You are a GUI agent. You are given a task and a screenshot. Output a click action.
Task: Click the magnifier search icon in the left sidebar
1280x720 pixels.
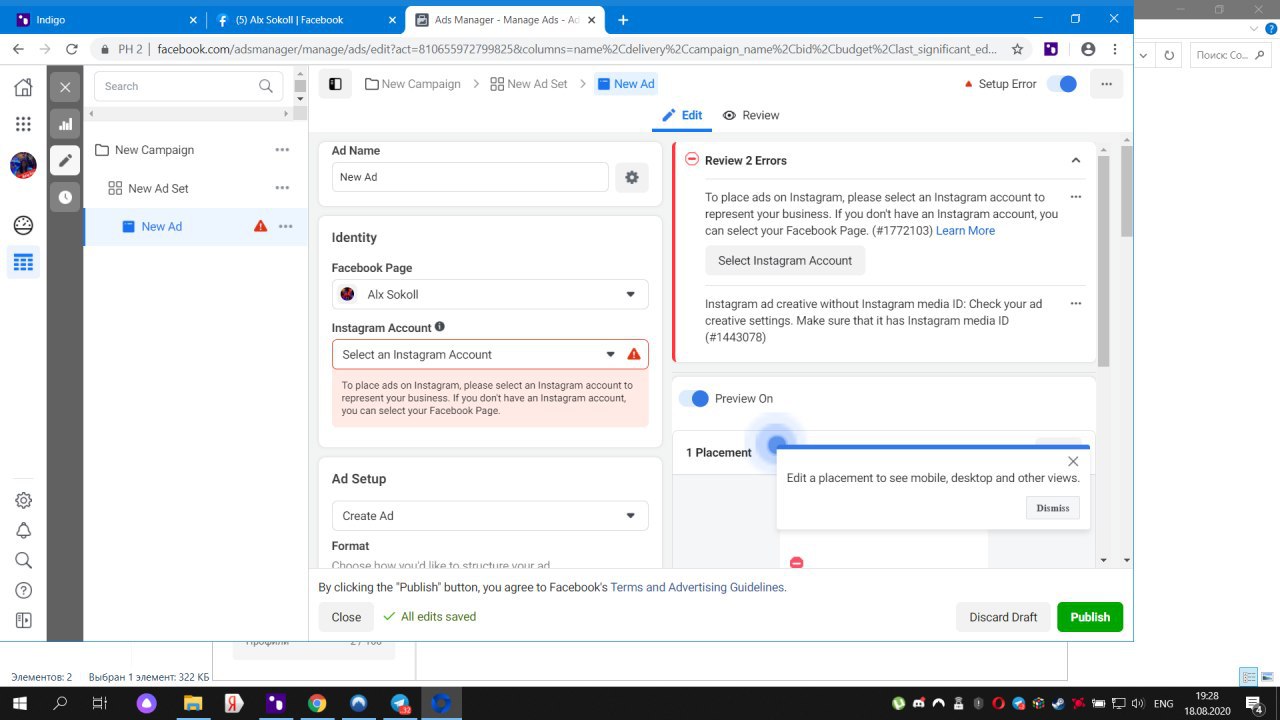pos(23,560)
